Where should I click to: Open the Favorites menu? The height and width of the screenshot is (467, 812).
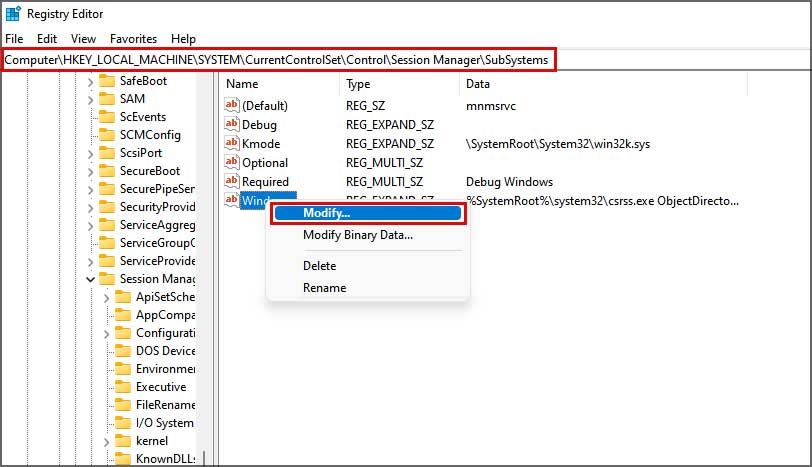[134, 39]
